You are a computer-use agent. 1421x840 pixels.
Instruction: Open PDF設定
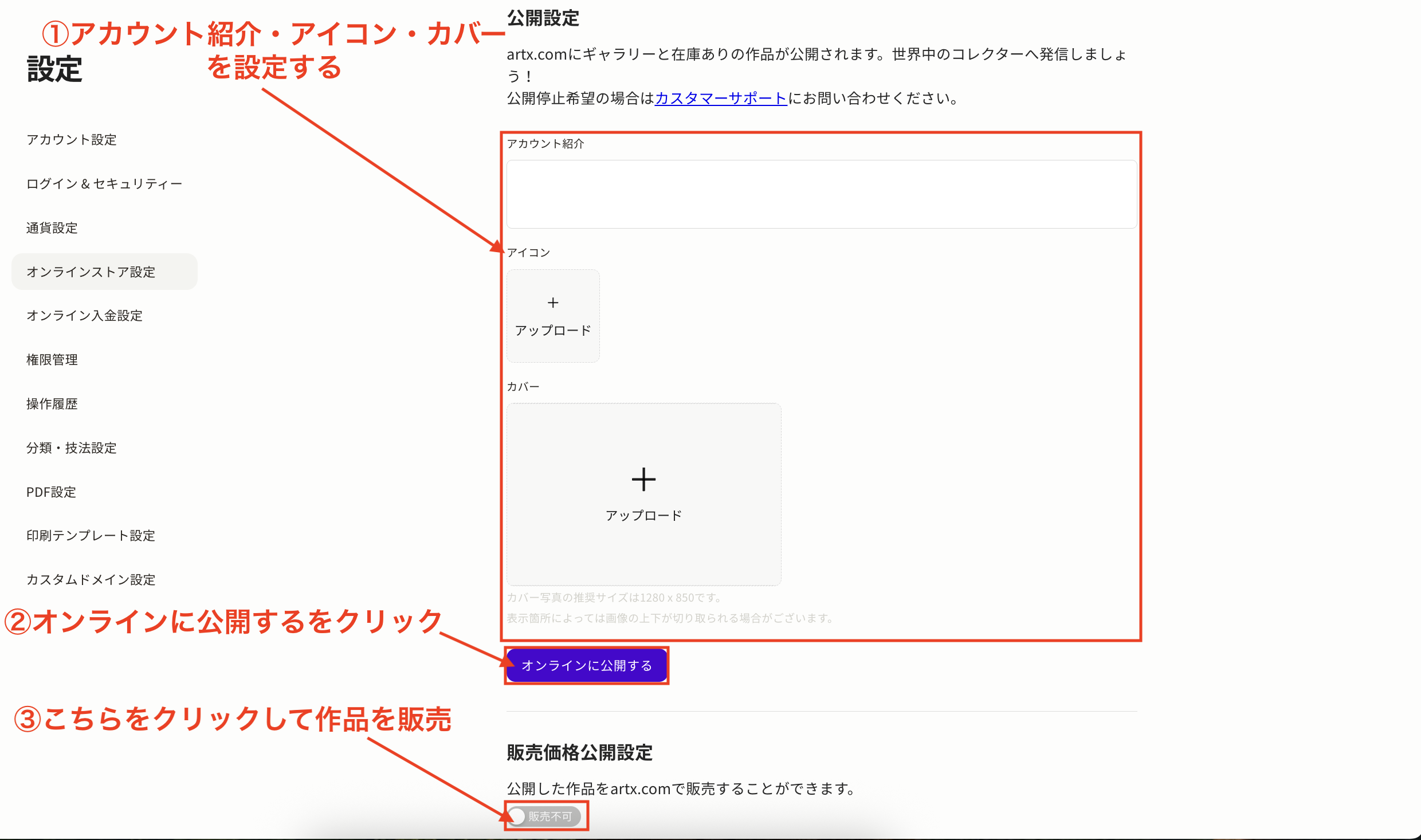pos(50,492)
